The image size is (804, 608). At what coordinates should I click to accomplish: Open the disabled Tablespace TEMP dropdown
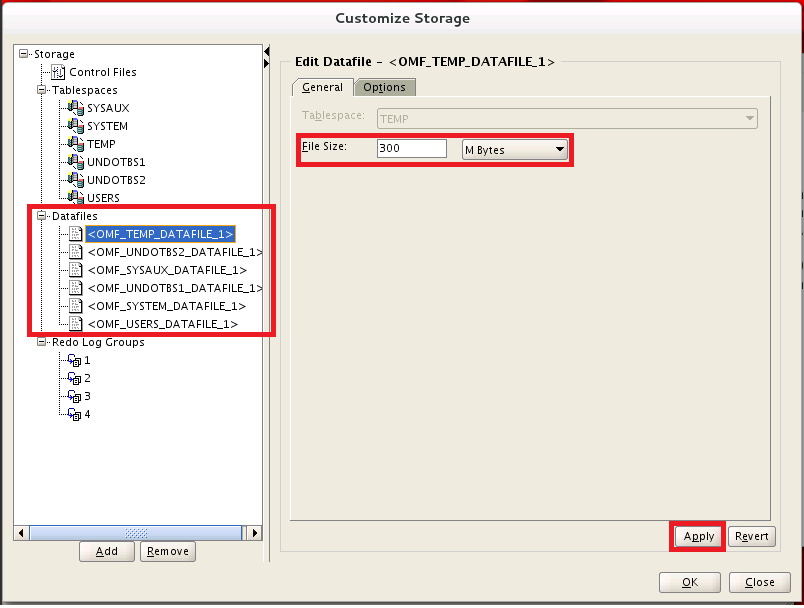coord(567,118)
